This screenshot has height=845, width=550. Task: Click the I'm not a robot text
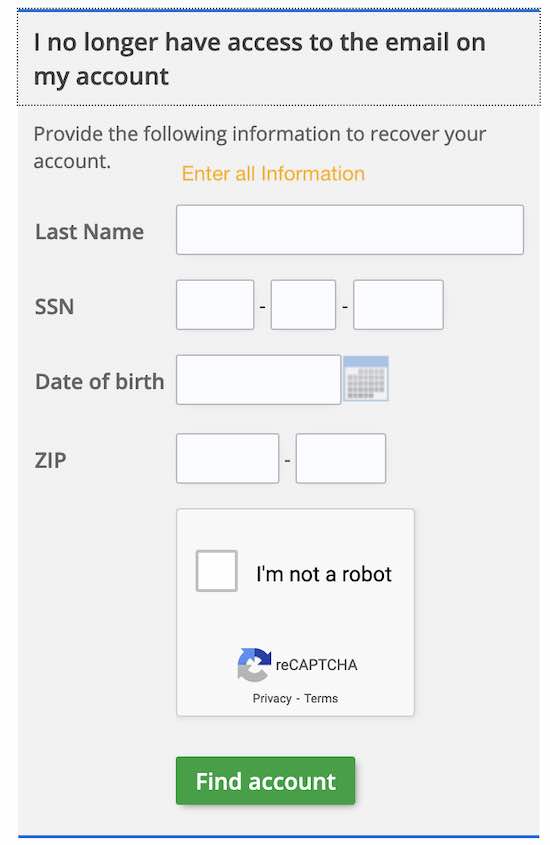point(324,574)
